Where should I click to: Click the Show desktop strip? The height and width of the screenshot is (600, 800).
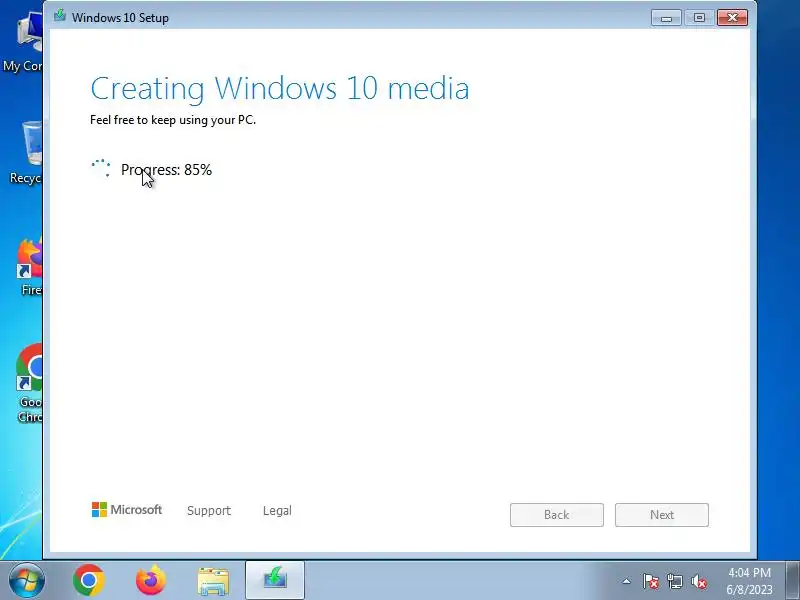(x=792, y=580)
